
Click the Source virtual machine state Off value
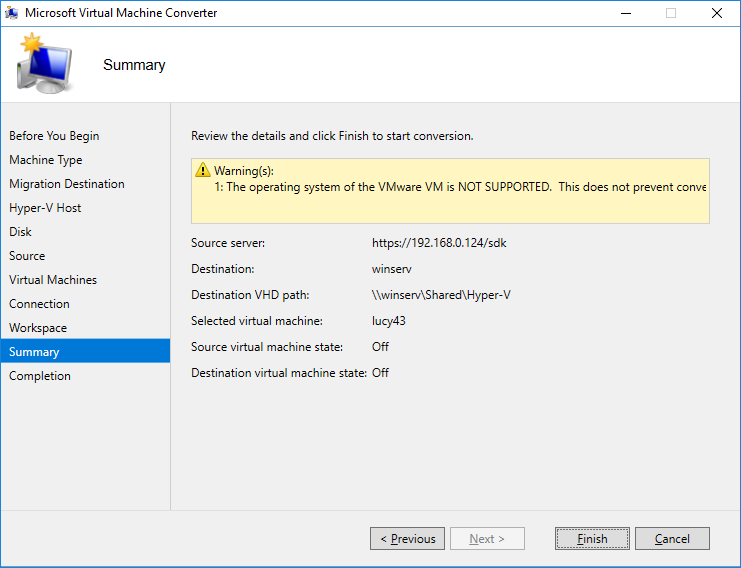point(380,347)
